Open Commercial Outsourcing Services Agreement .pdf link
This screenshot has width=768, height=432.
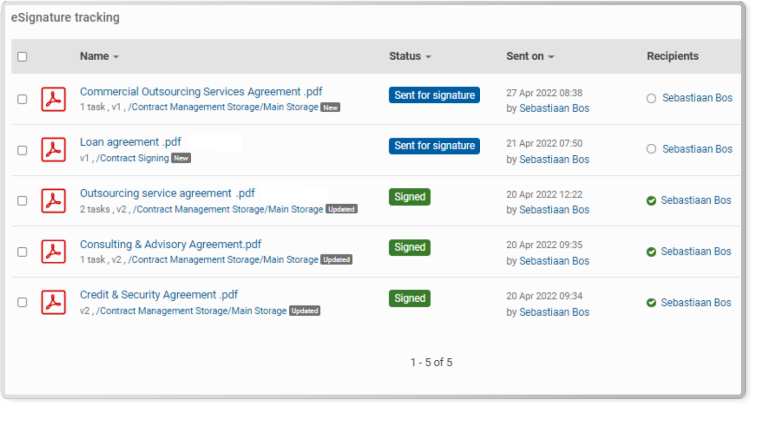tap(201, 92)
